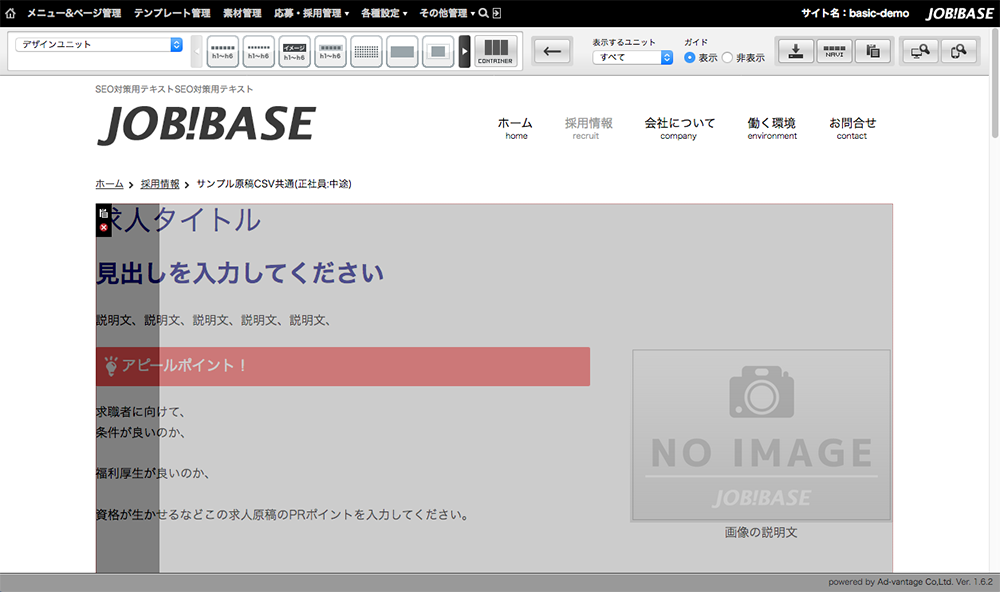The image size is (1000, 592).
Task: Go to 会社について in the site navigation
Action: coord(679,127)
